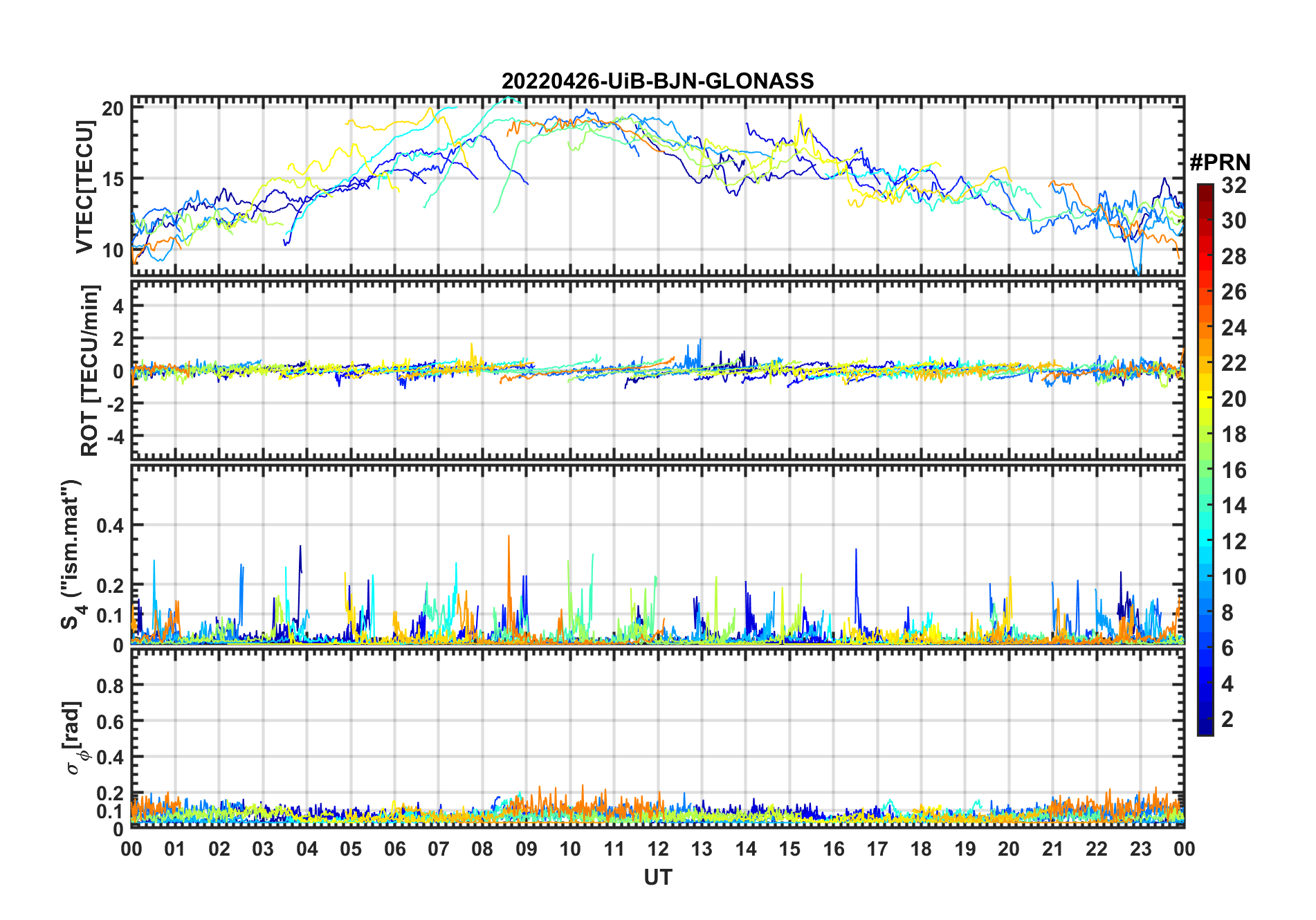Screen dimensions: 1316x920
Task: Click the sigma phi y-axis tick label 0.8
Action: click(x=110, y=686)
